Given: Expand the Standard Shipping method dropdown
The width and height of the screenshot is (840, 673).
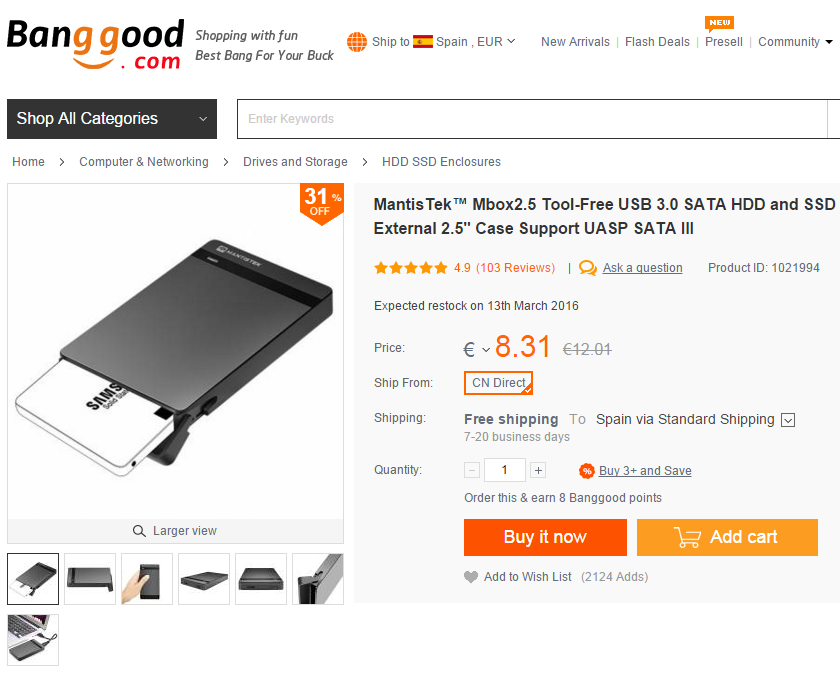Looking at the screenshot, I should 788,420.
